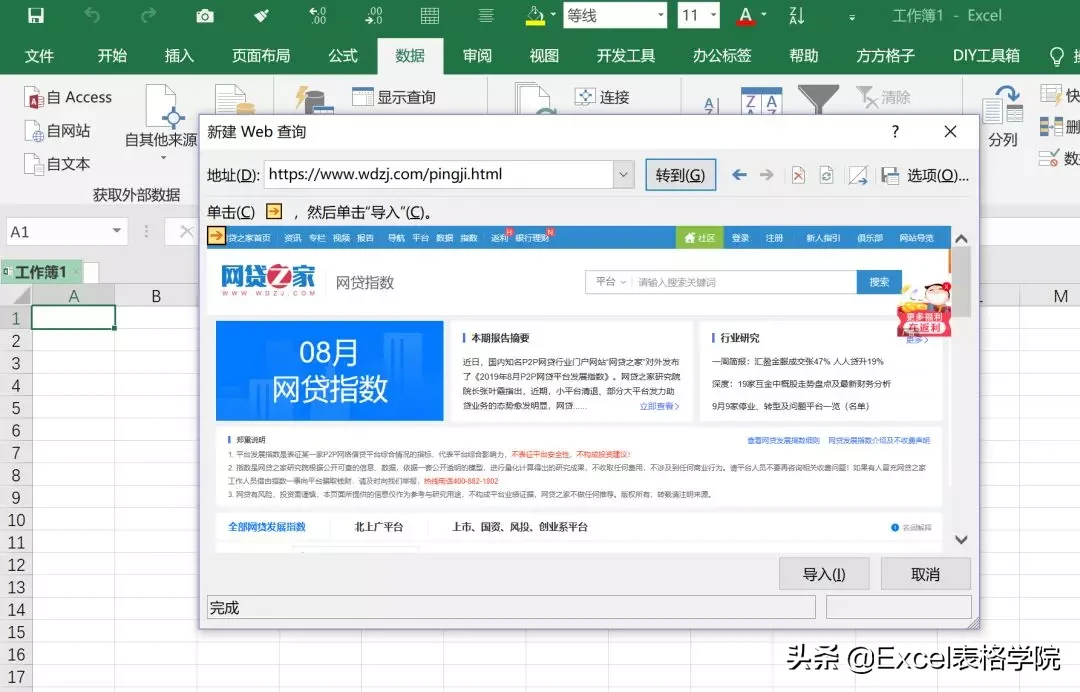Open the Customize Quick Access Toolbar dropdown
This screenshot has height=692, width=1080.
click(x=852, y=17)
